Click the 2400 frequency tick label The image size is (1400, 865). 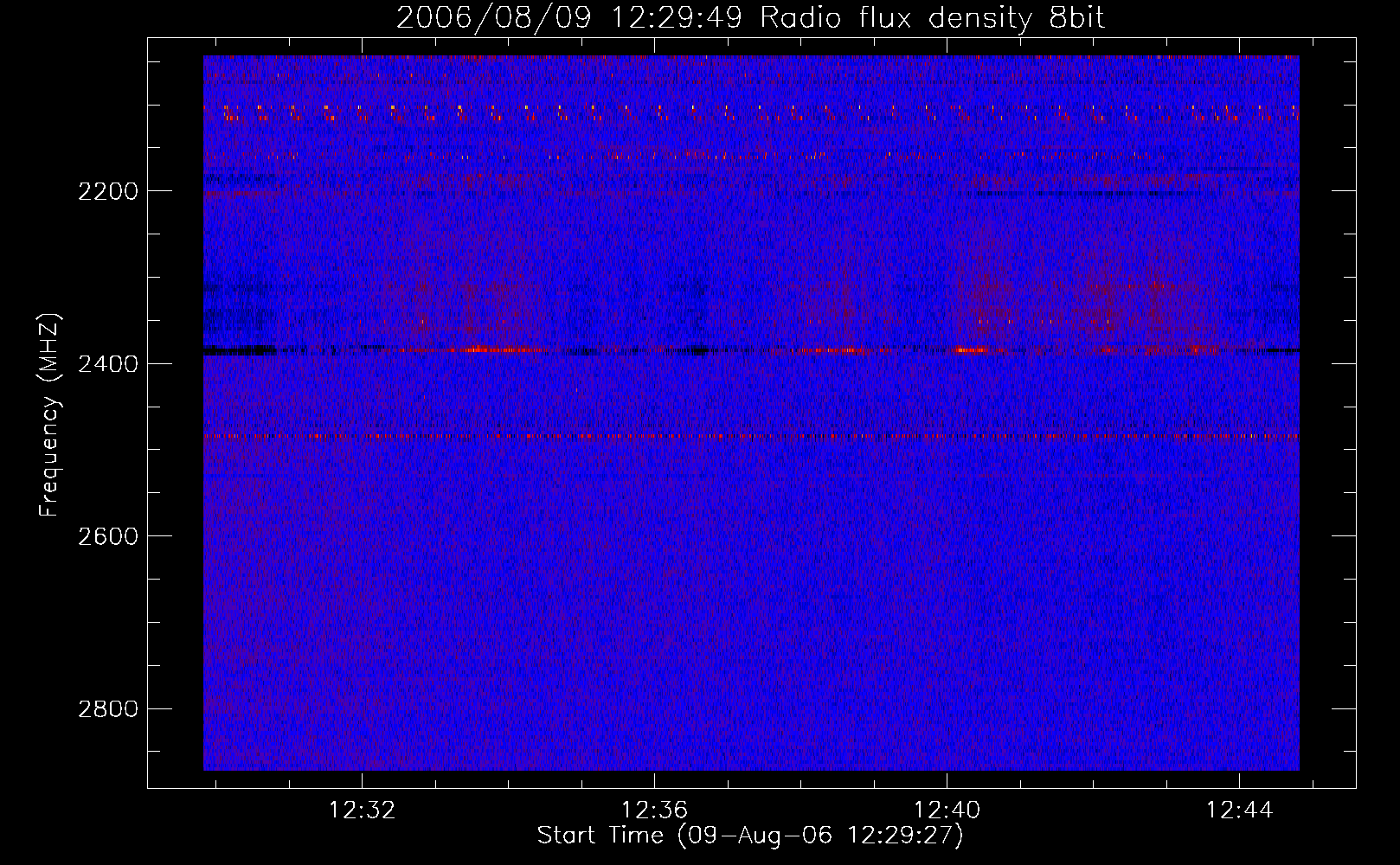108,364
